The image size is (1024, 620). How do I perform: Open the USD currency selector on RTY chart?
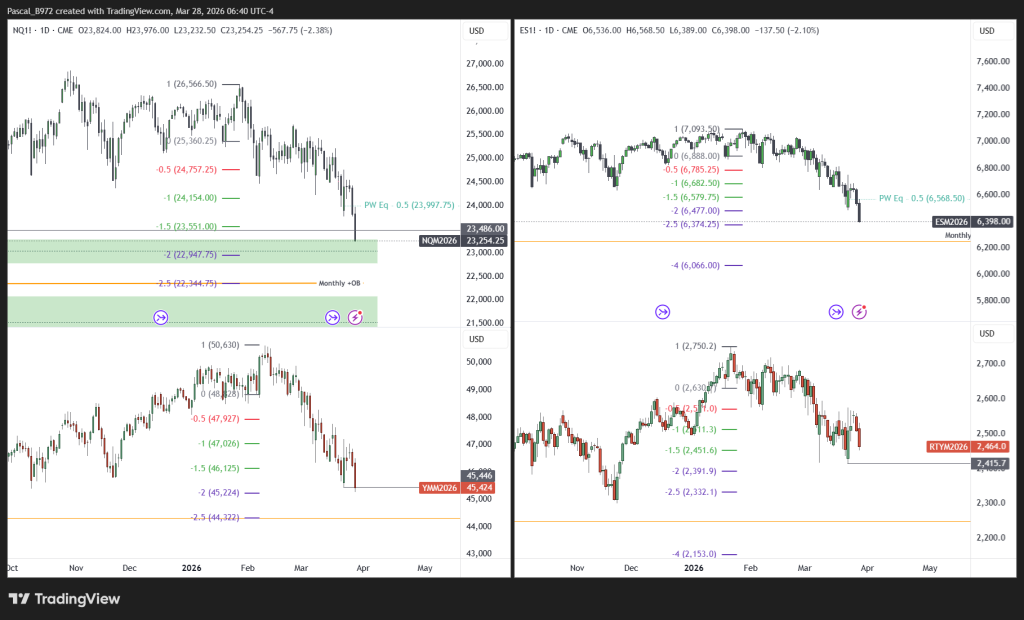pyautogui.click(x=986, y=333)
